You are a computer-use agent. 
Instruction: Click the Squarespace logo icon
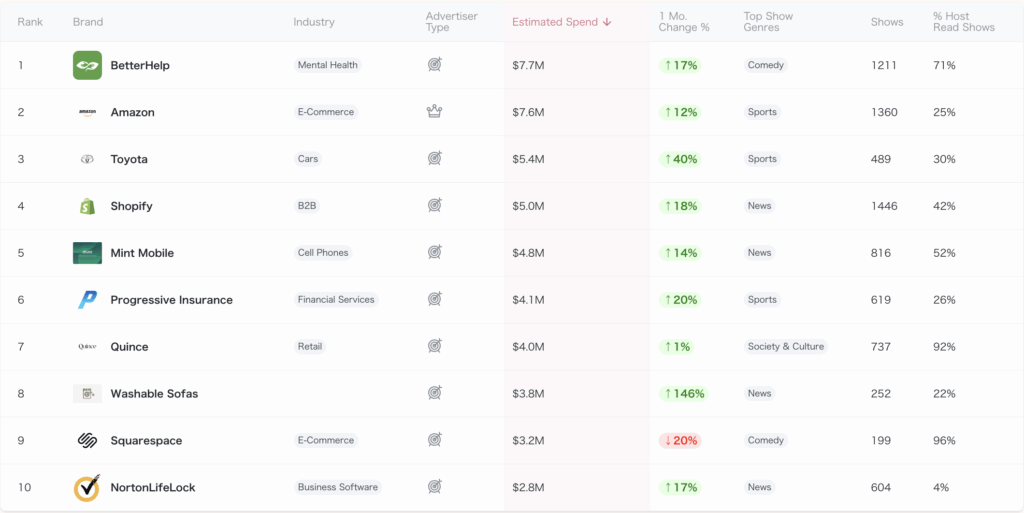point(87,440)
